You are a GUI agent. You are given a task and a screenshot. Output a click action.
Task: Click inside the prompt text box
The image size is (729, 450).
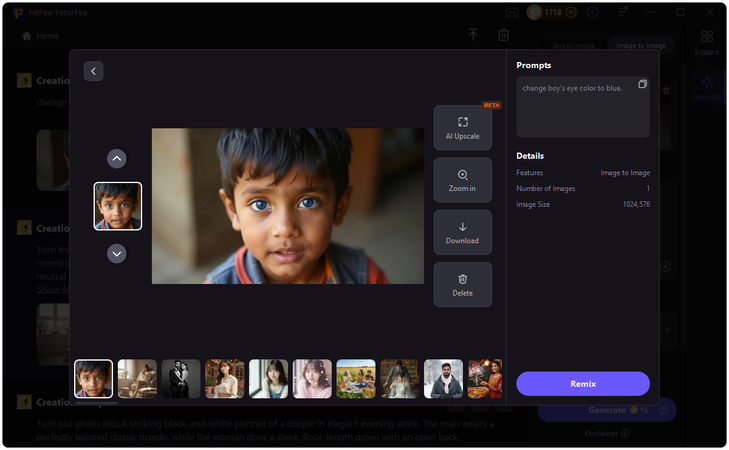tap(578, 110)
